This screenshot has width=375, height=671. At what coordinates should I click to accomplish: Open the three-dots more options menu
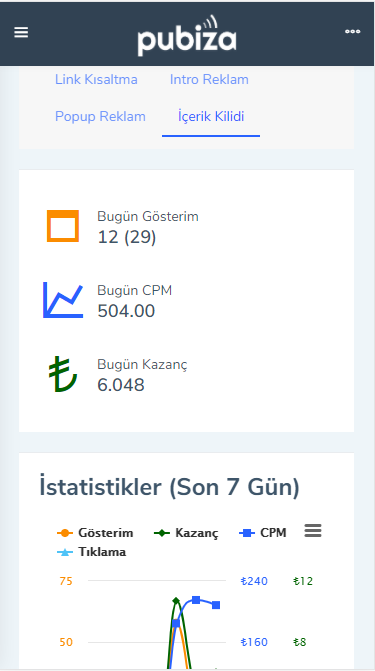click(x=352, y=32)
